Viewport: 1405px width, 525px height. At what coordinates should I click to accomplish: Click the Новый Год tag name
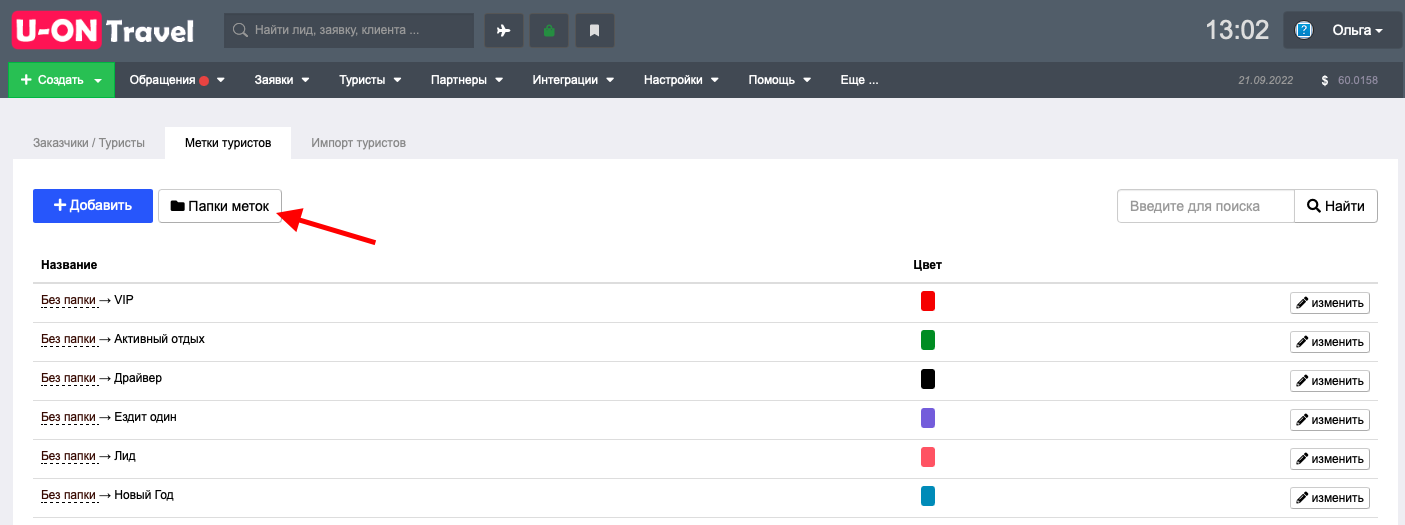tap(144, 495)
